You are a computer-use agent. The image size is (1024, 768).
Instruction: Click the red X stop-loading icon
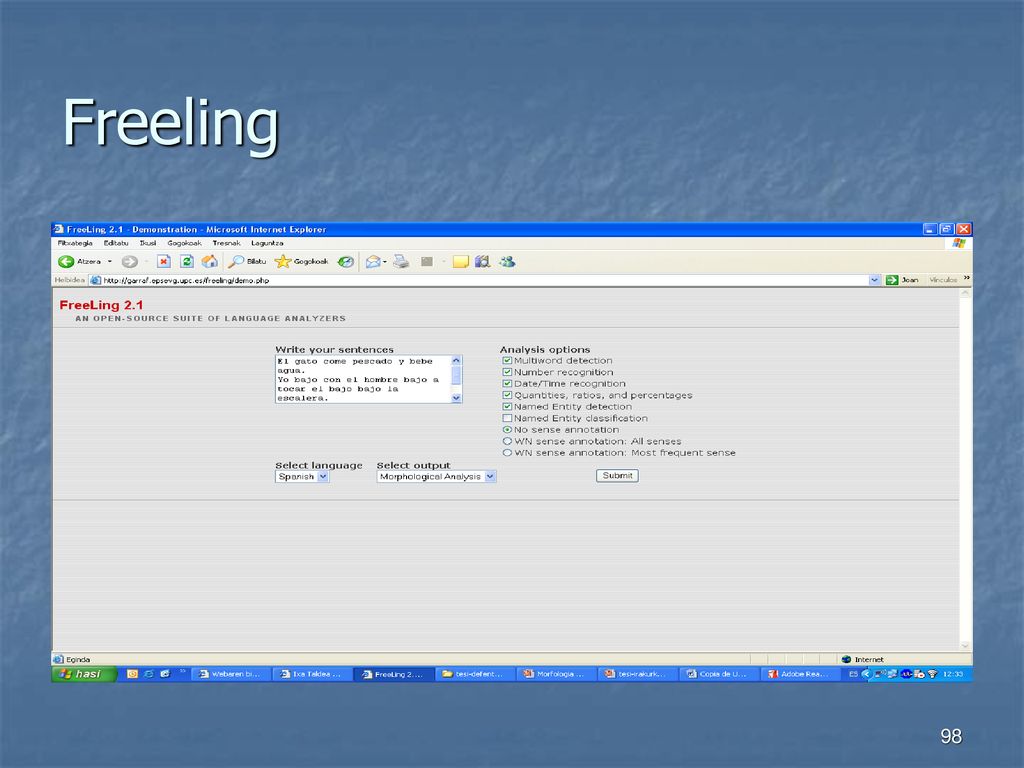163,262
